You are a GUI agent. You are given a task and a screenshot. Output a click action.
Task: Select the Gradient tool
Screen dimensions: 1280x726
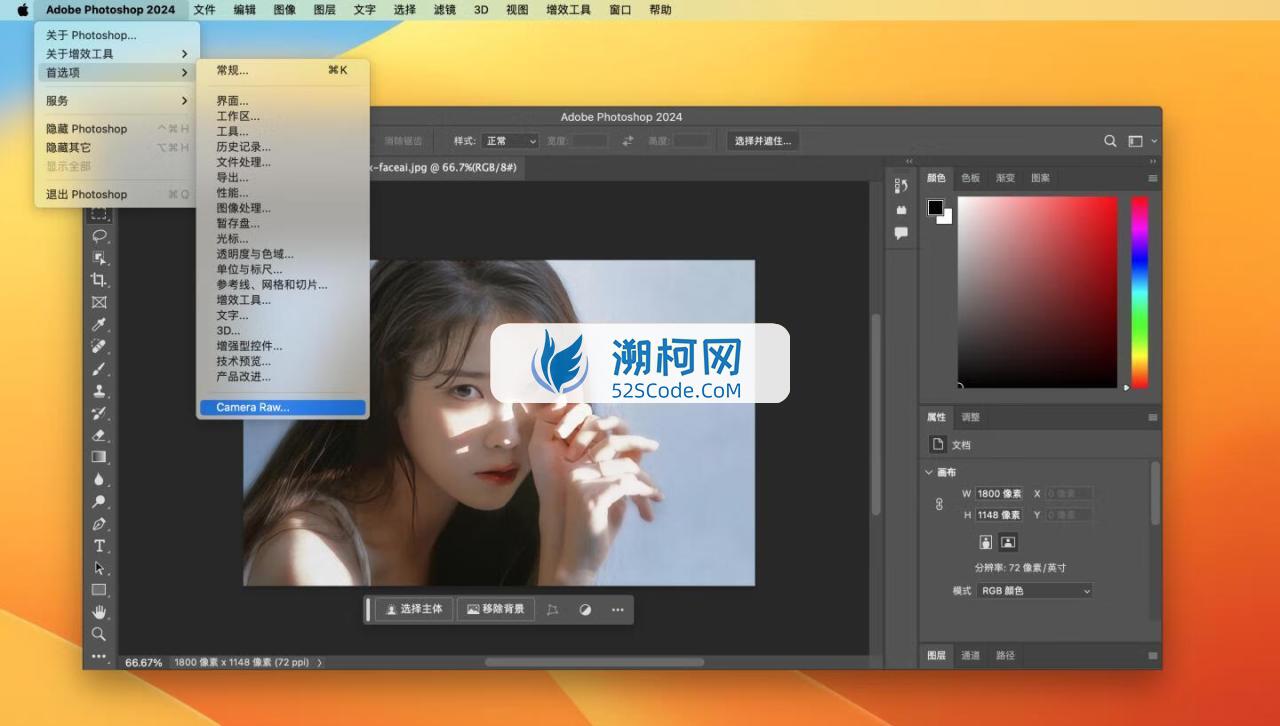99,457
